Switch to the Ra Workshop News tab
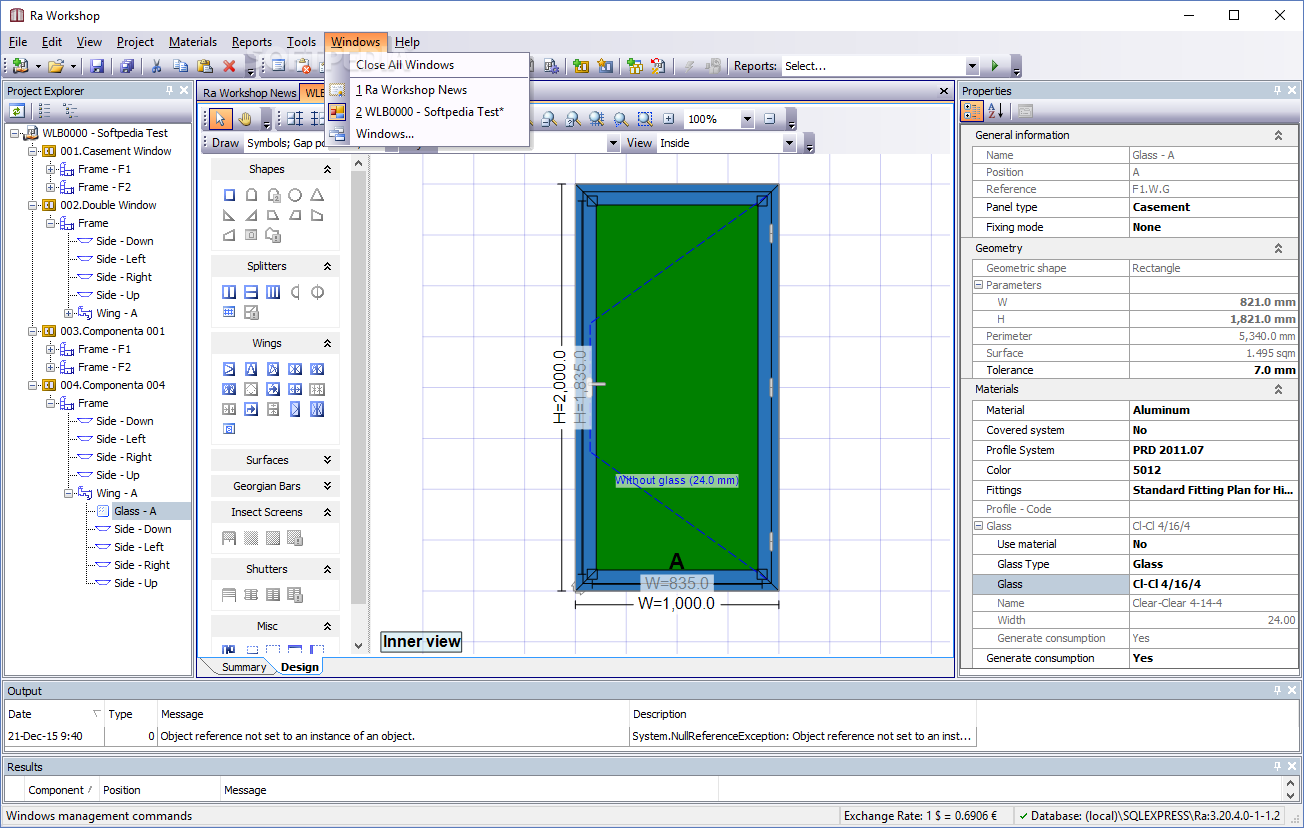 click(249, 92)
